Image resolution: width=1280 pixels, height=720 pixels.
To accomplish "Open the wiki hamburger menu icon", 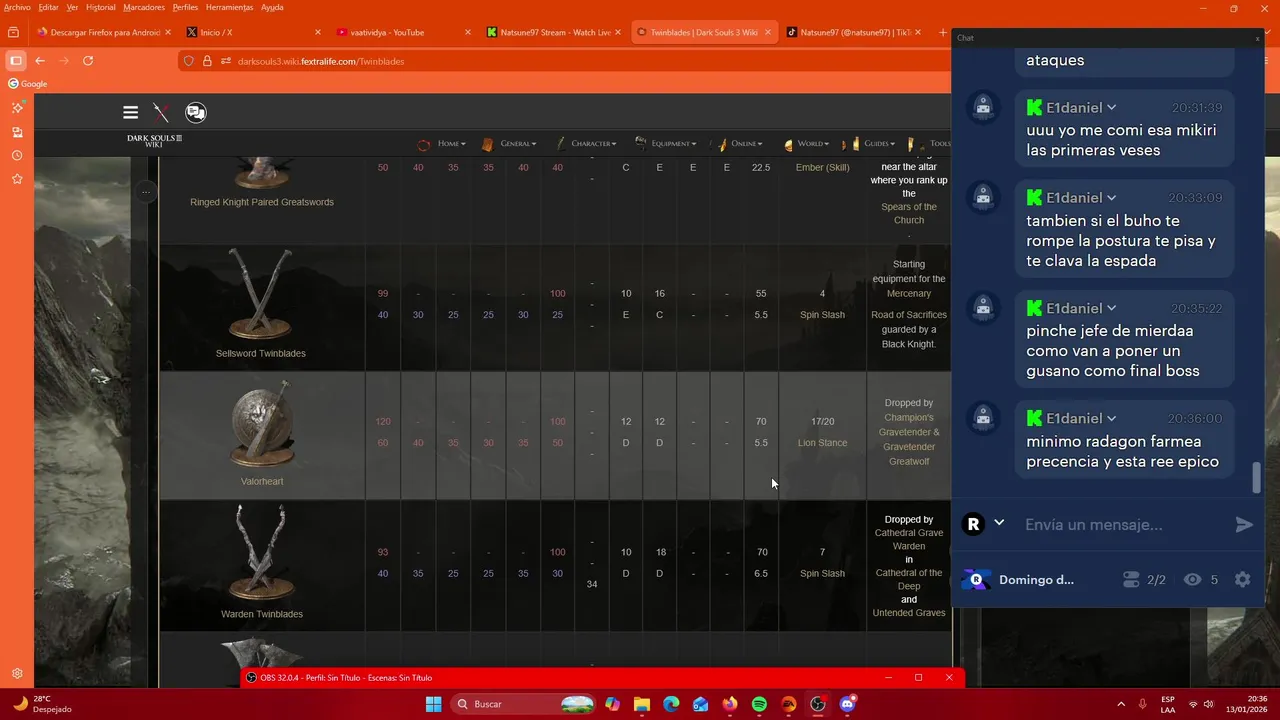I will (x=130, y=112).
